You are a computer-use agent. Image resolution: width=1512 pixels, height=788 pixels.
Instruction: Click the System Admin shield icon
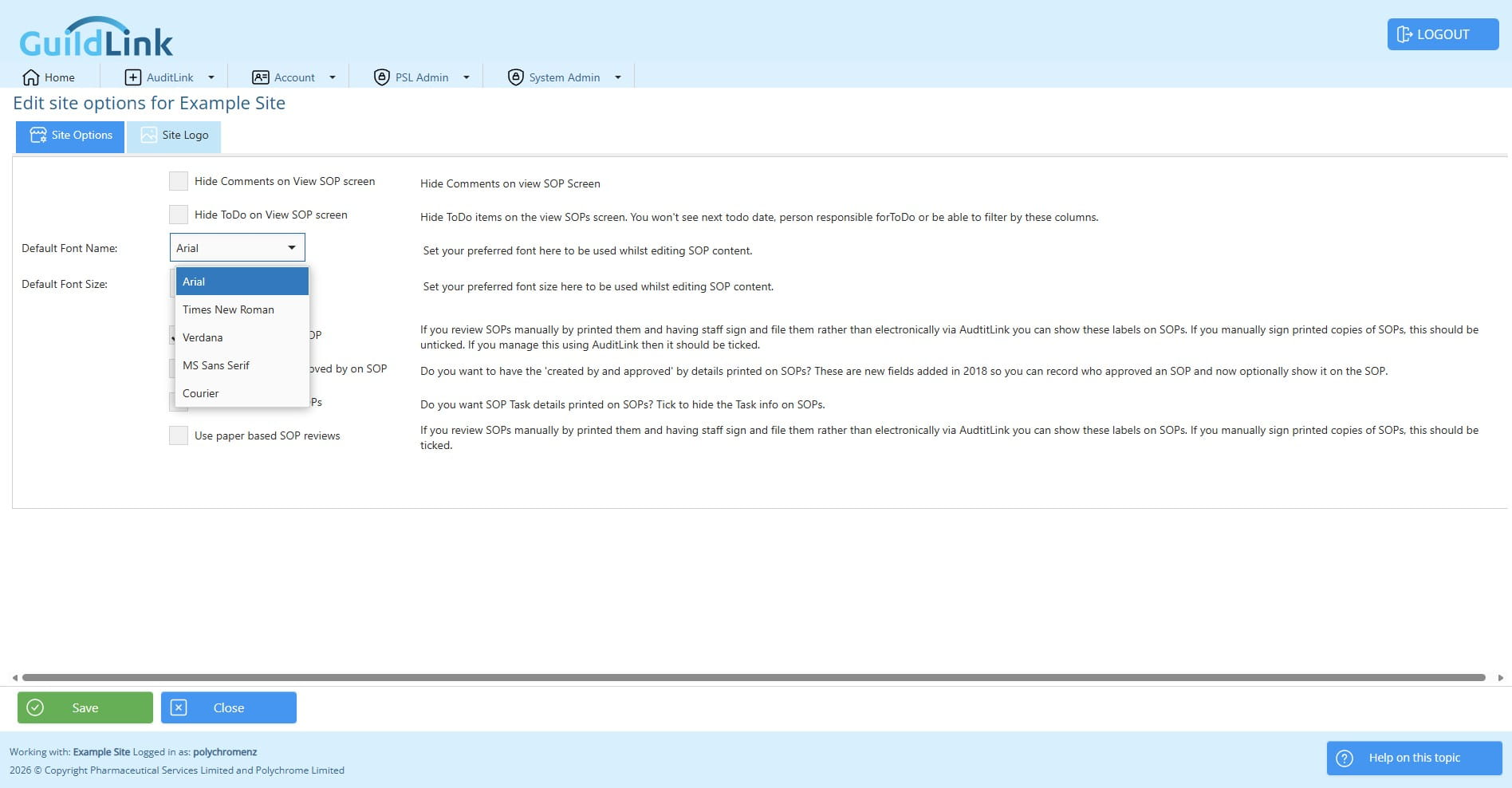[516, 77]
